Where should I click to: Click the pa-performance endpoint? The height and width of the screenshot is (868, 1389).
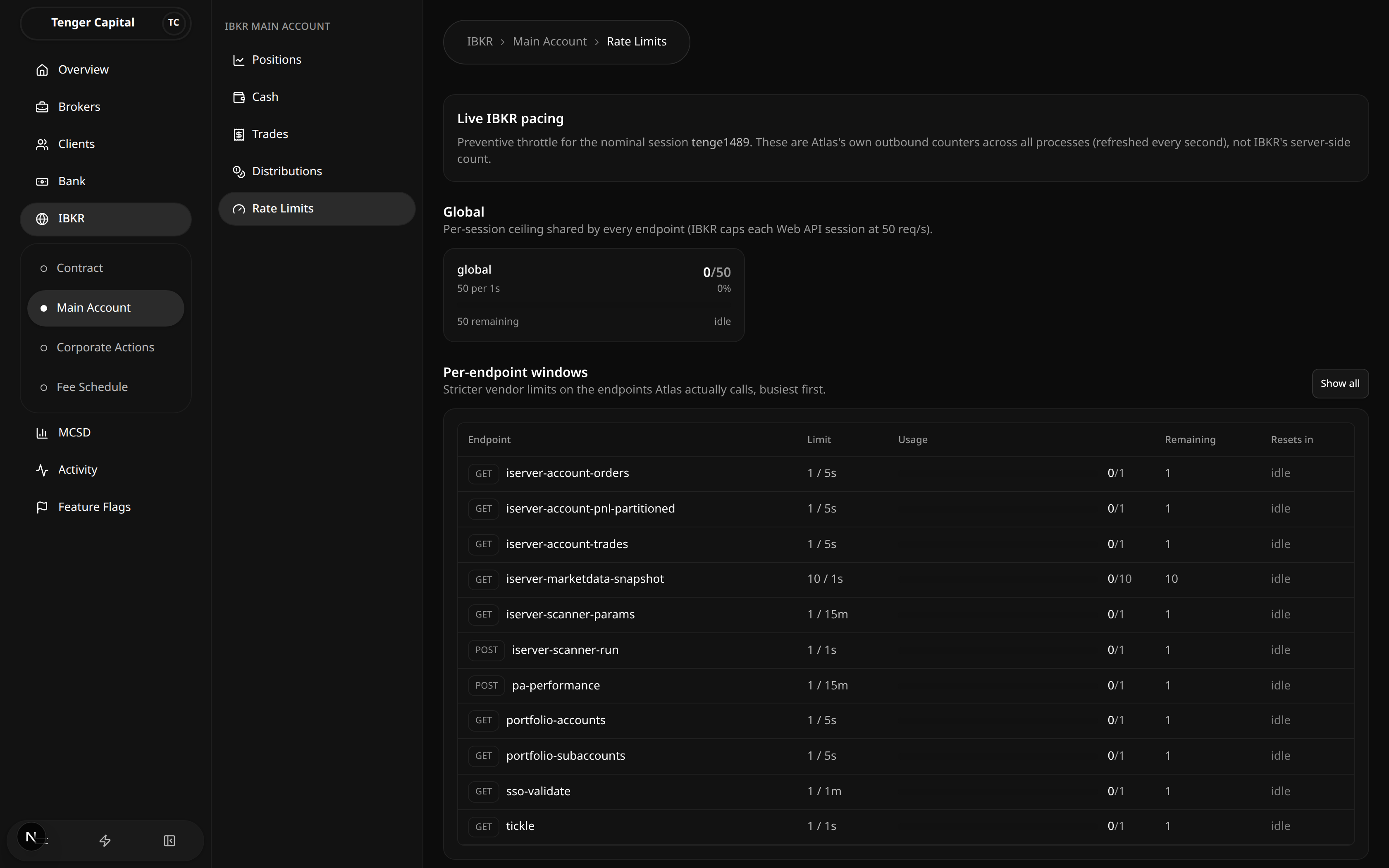click(x=556, y=686)
